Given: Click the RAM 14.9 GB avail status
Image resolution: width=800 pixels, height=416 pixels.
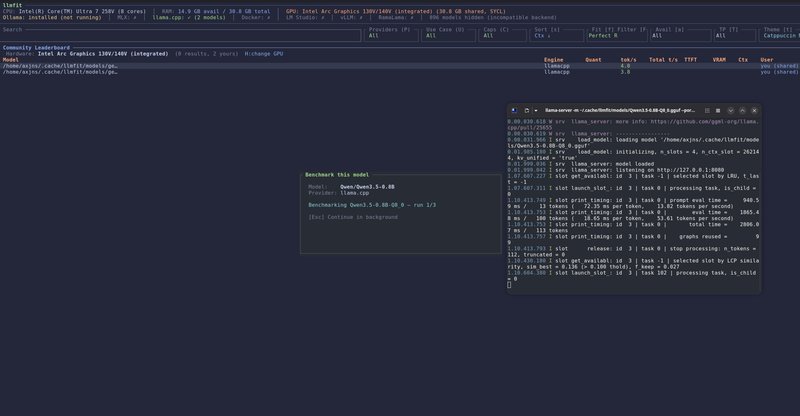Looking at the screenshot, I should [x=216, y=11].
